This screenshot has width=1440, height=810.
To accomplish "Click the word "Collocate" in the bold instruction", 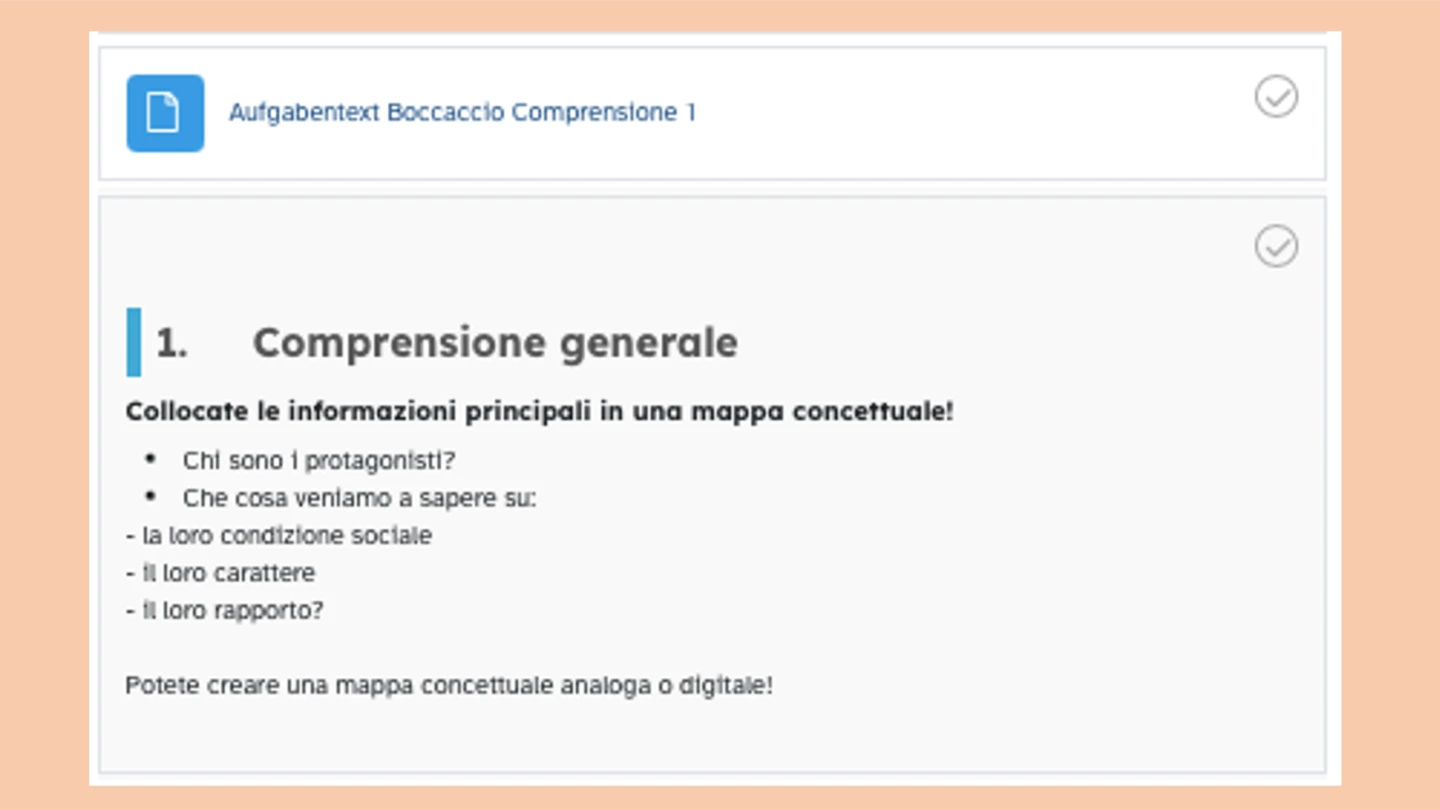I will tap(175, 411).
